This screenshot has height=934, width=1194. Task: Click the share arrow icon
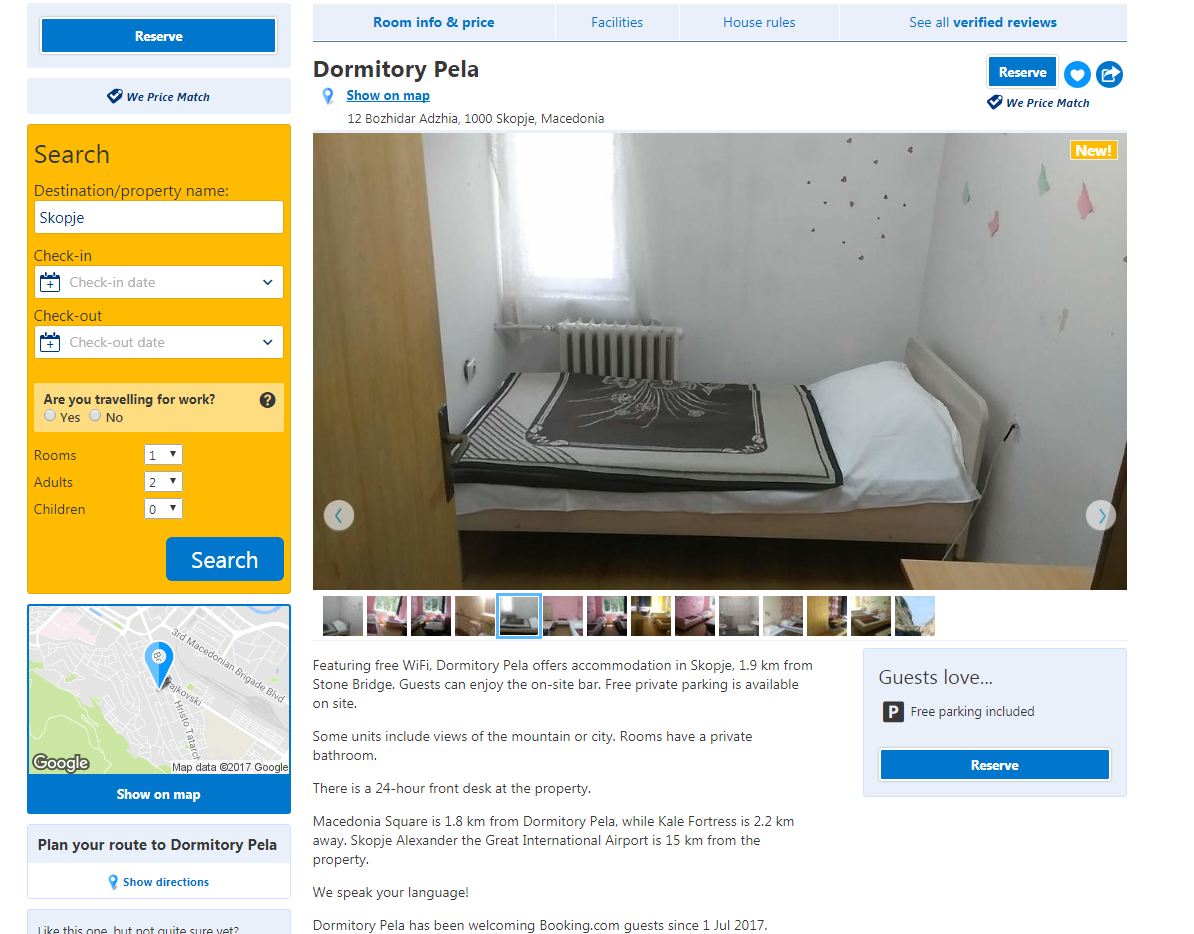[1109, 75]
